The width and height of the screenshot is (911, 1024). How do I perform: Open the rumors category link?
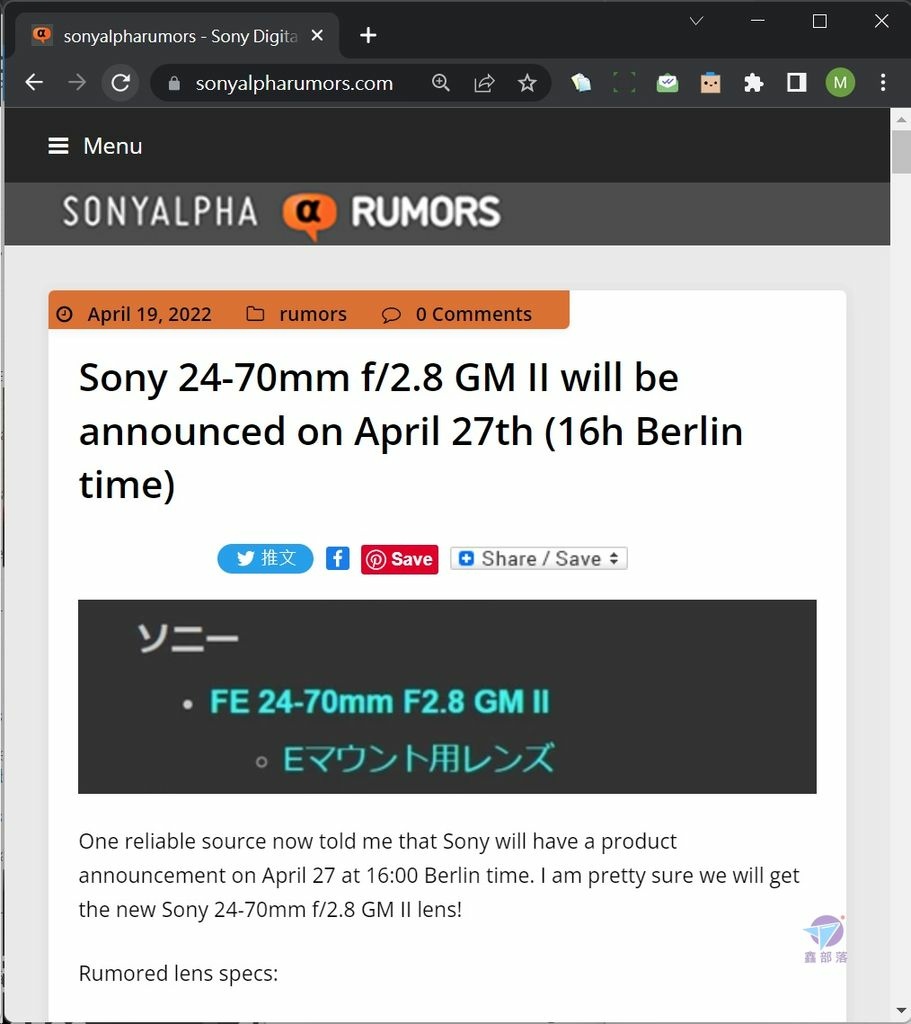[313, 314]
